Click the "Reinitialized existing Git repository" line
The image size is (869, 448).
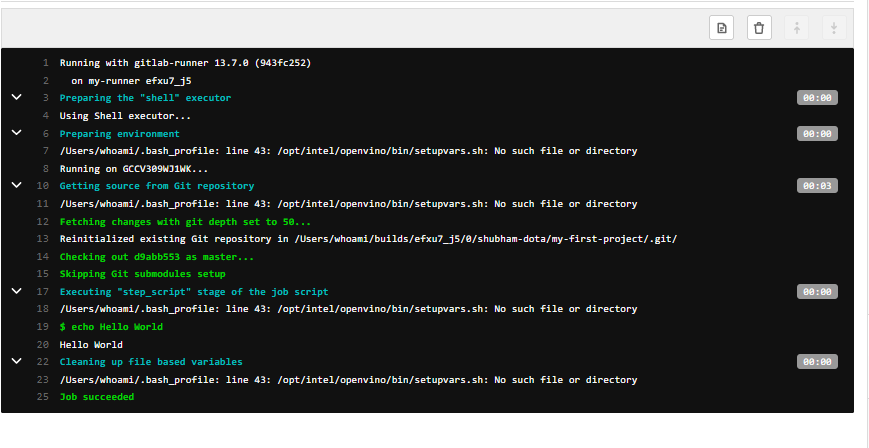point(369,239)
